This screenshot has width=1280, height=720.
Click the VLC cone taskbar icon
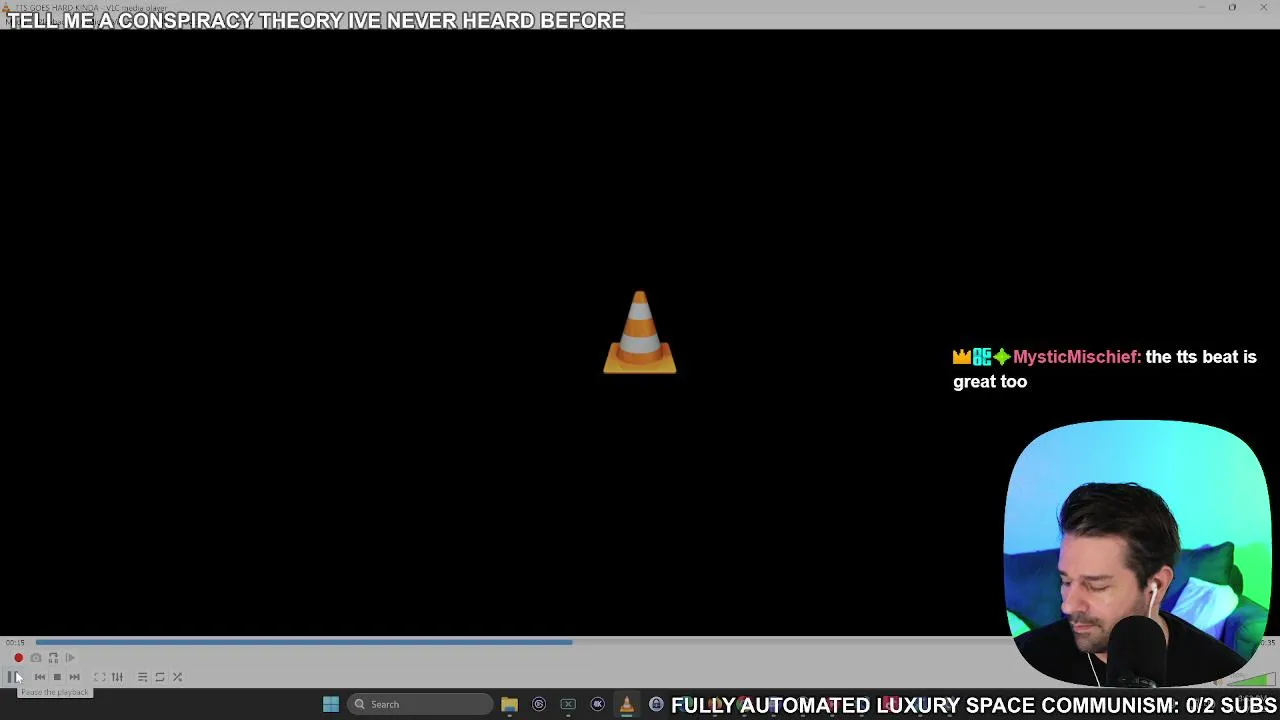626,704
